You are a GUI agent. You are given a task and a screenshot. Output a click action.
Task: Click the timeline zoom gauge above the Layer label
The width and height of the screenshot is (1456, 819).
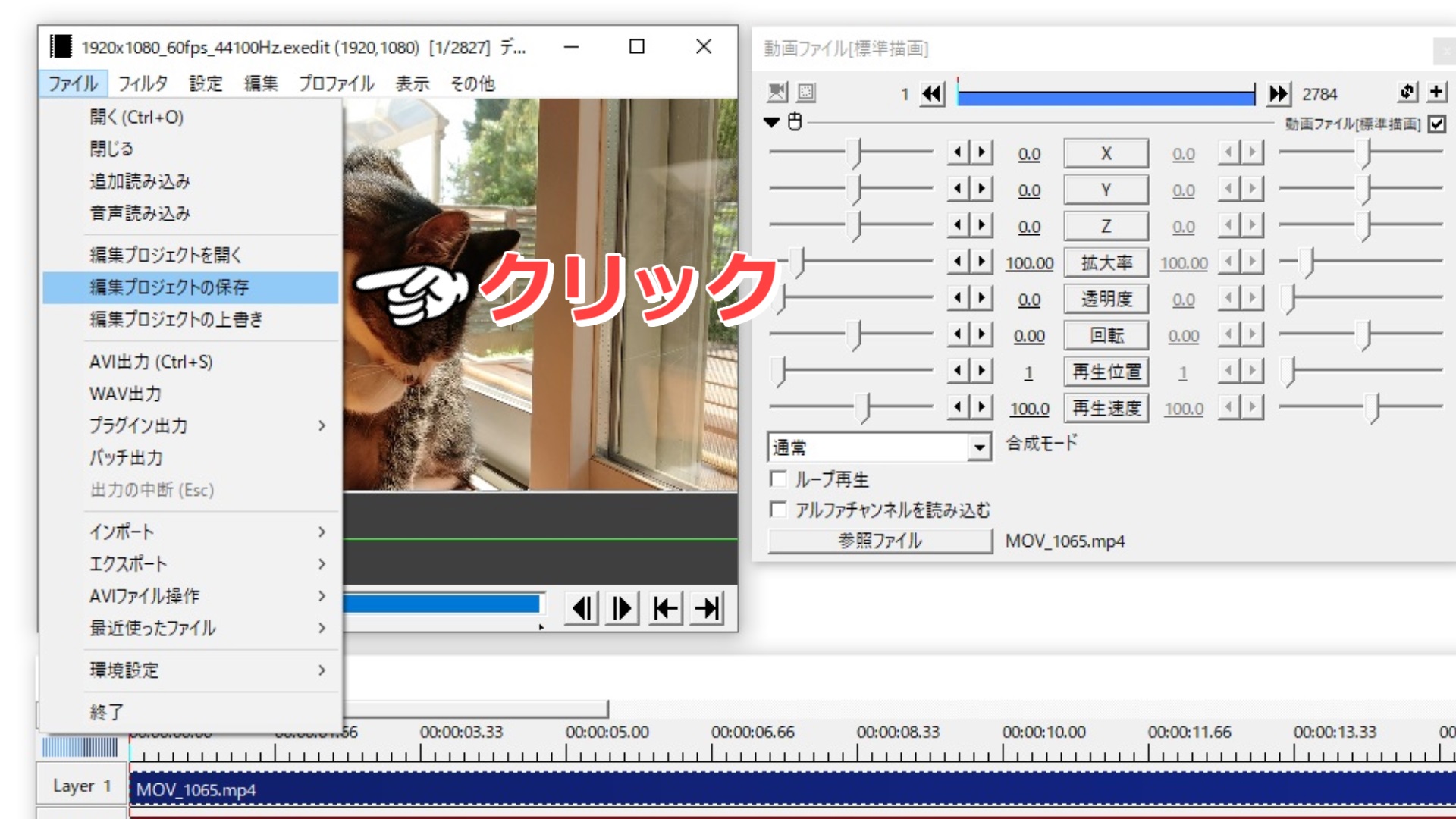(80, 748)
